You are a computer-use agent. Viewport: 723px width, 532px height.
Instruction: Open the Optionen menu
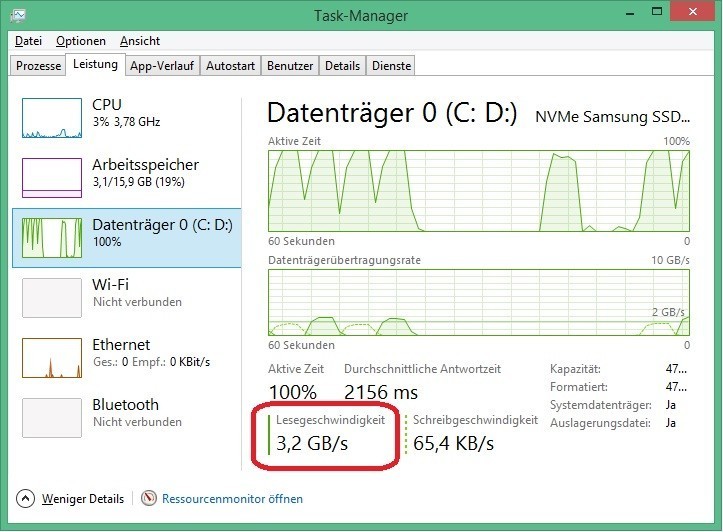click(81, 41)
